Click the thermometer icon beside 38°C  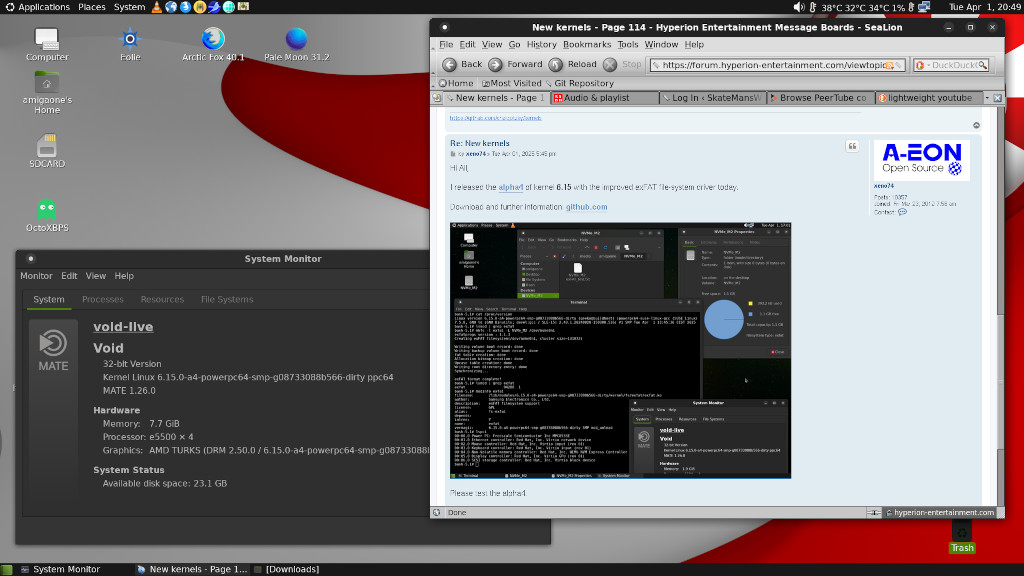click(813, 7)
